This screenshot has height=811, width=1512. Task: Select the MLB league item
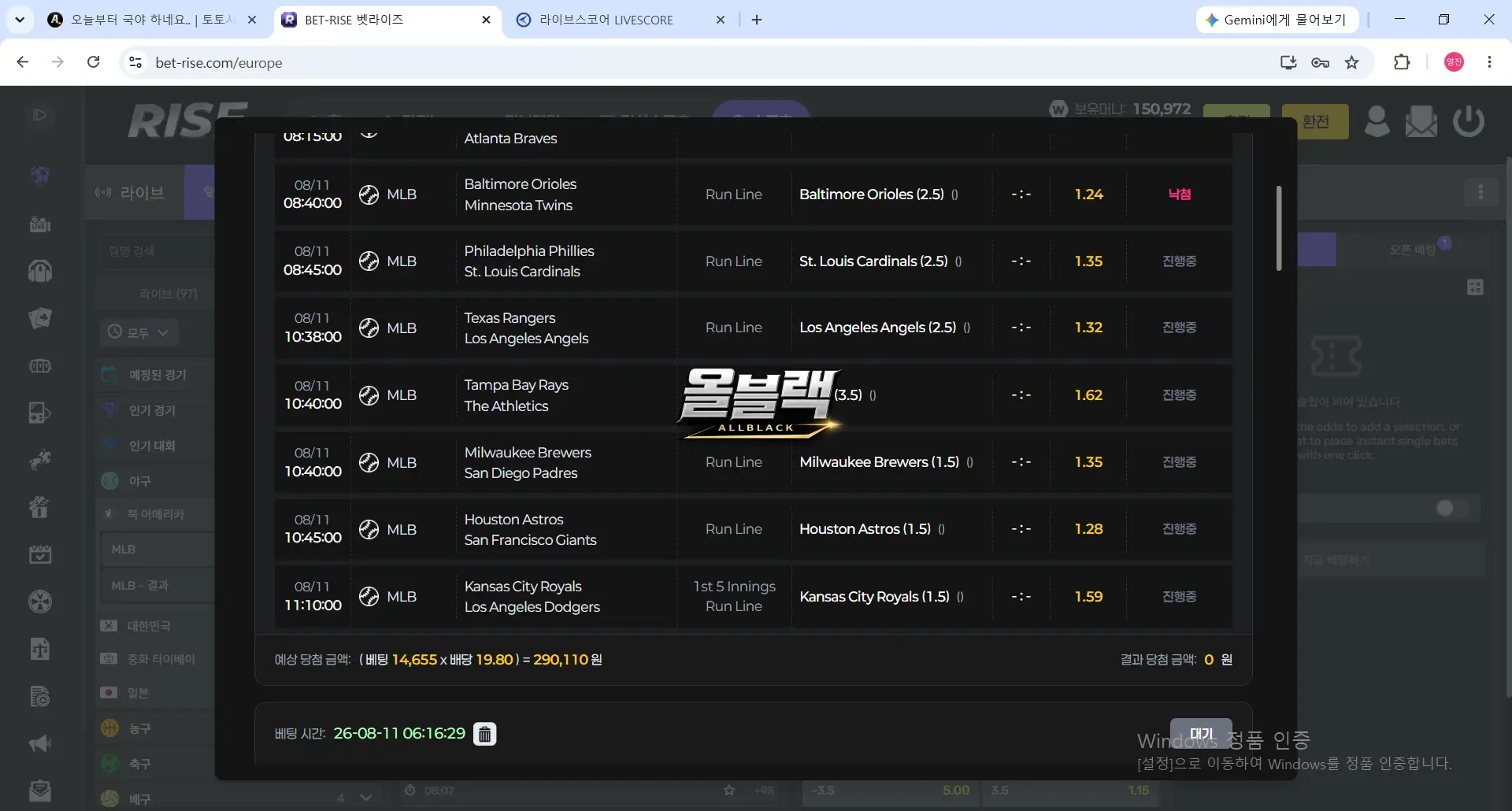click(157, 549)
